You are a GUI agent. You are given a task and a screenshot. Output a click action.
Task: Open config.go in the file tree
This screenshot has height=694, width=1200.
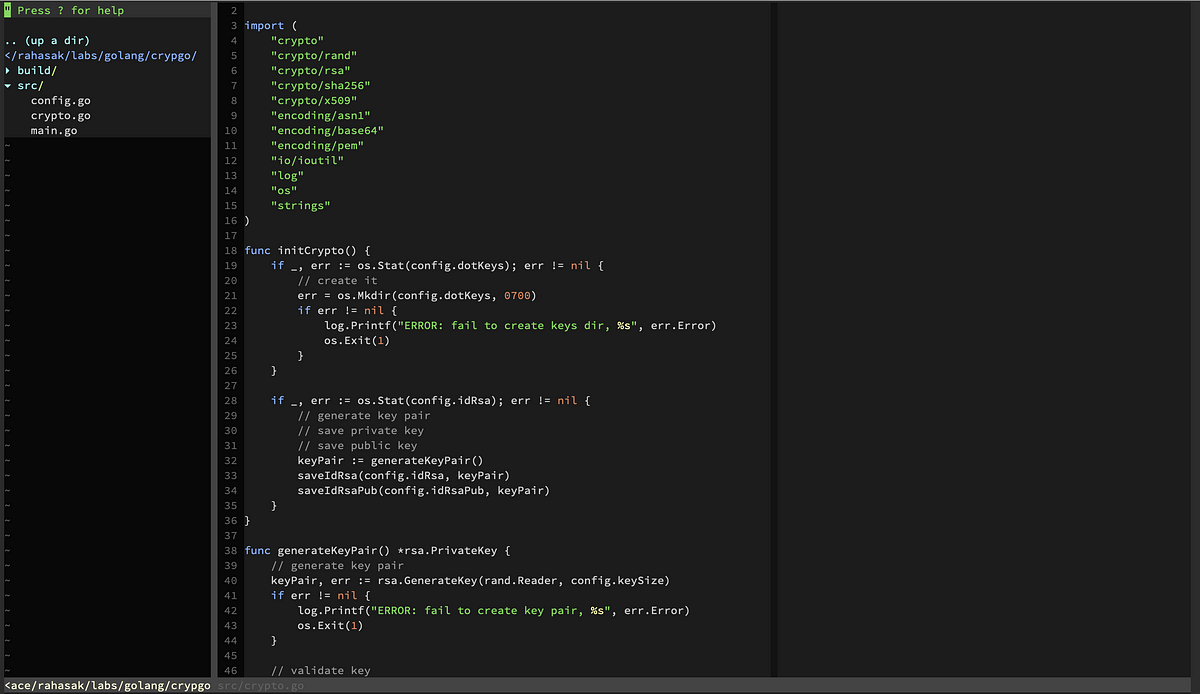[x=61, y=101]
